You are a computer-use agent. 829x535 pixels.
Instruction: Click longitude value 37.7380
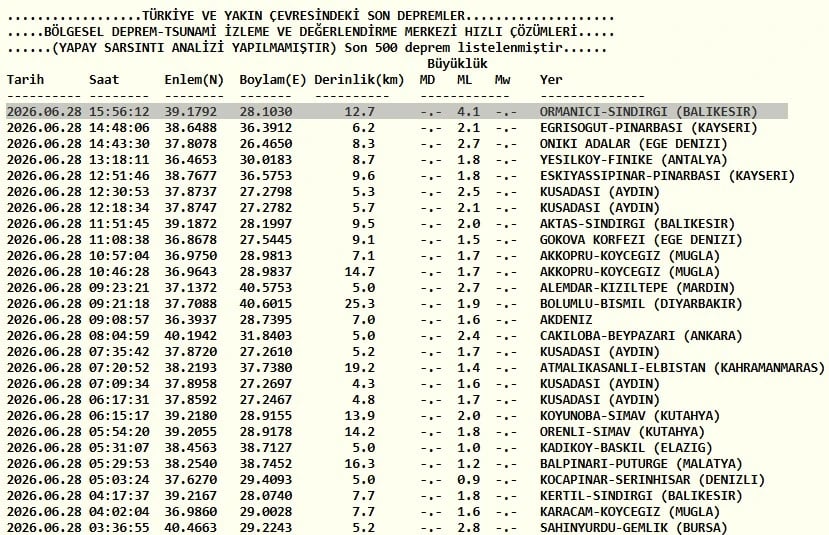[265, 367]
